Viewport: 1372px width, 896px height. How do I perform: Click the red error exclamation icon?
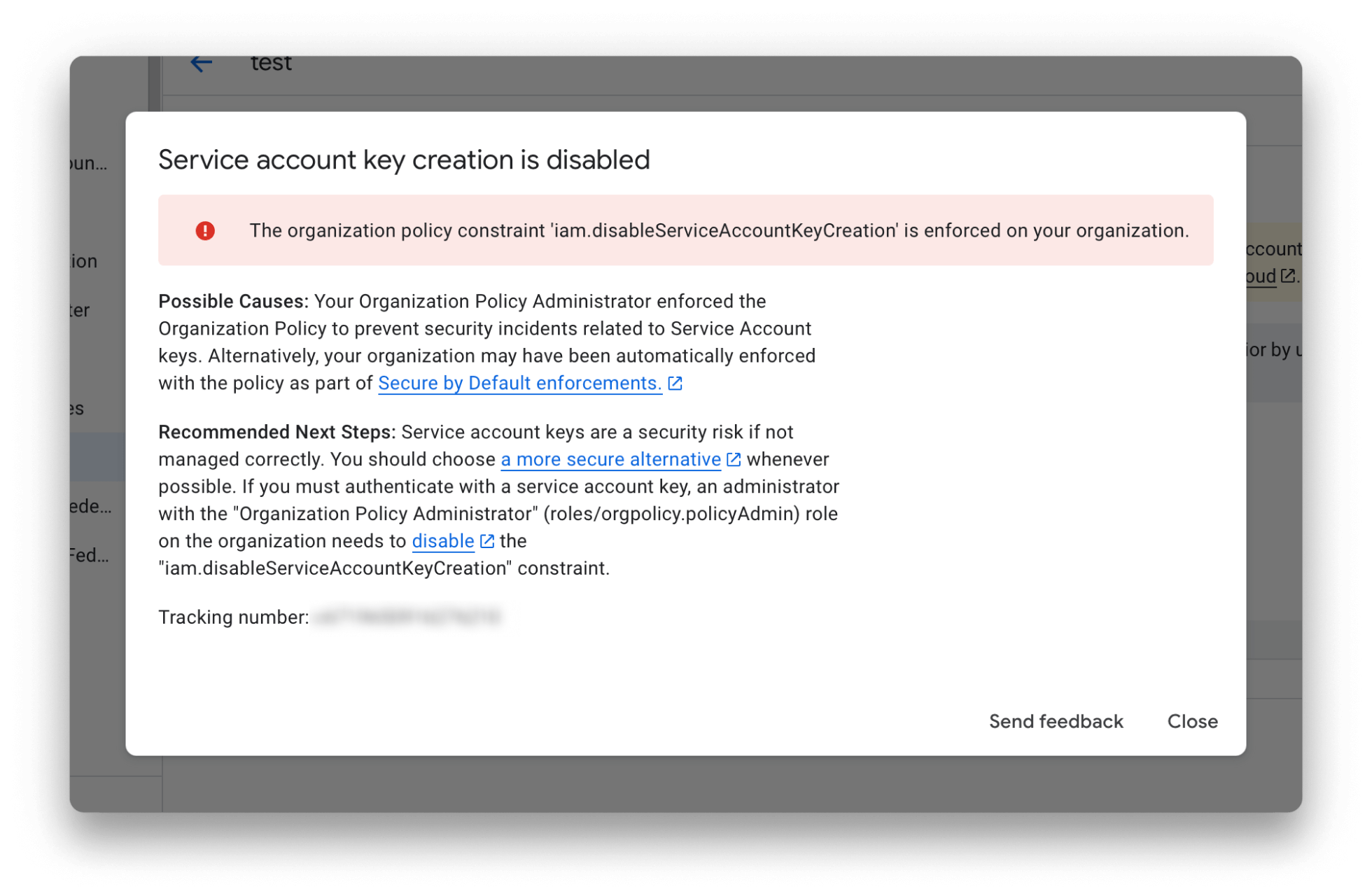(x=205, y=231)
